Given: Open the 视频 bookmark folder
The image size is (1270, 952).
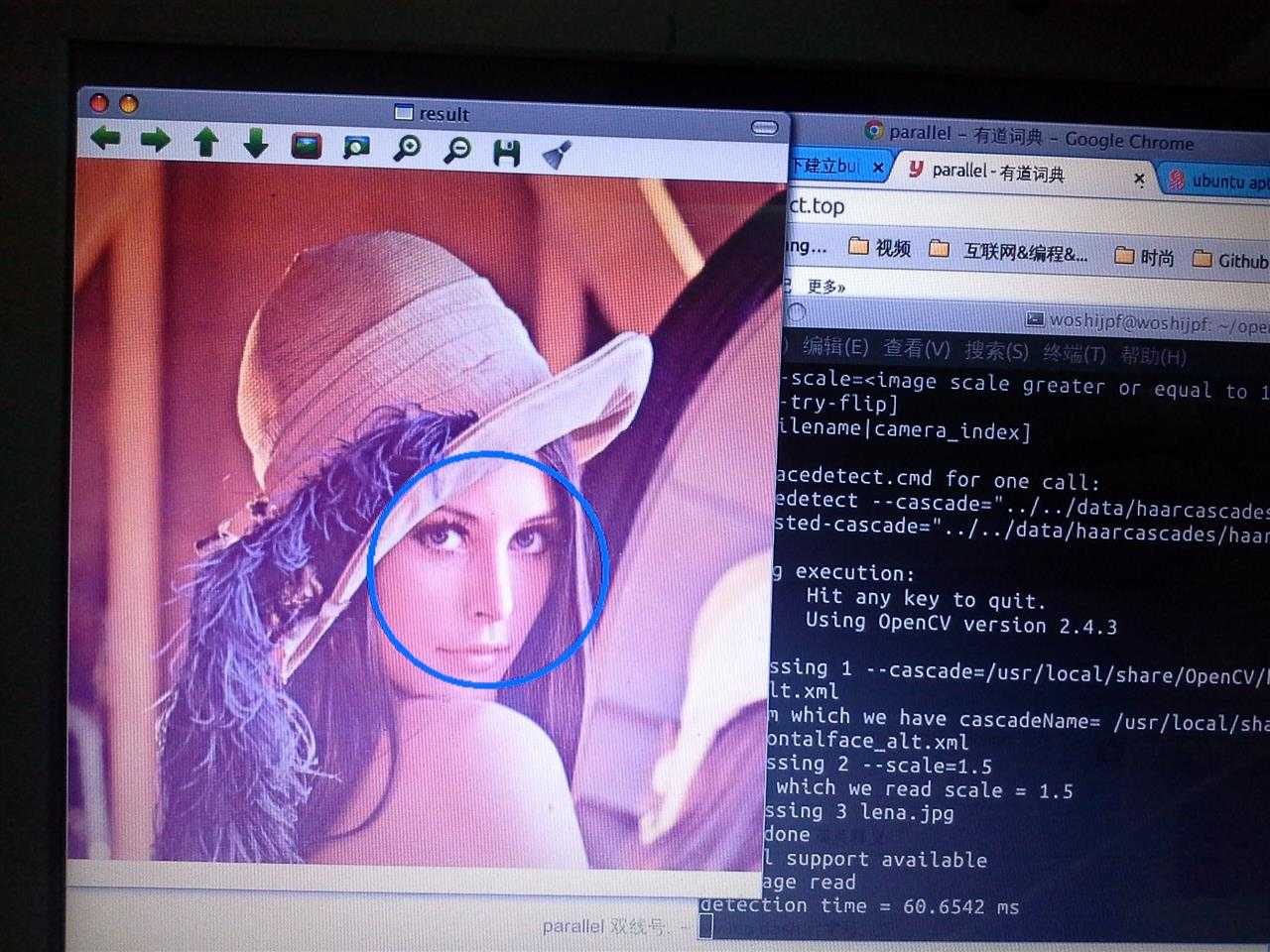Looking at the screenshot, I should coord(880,248).
